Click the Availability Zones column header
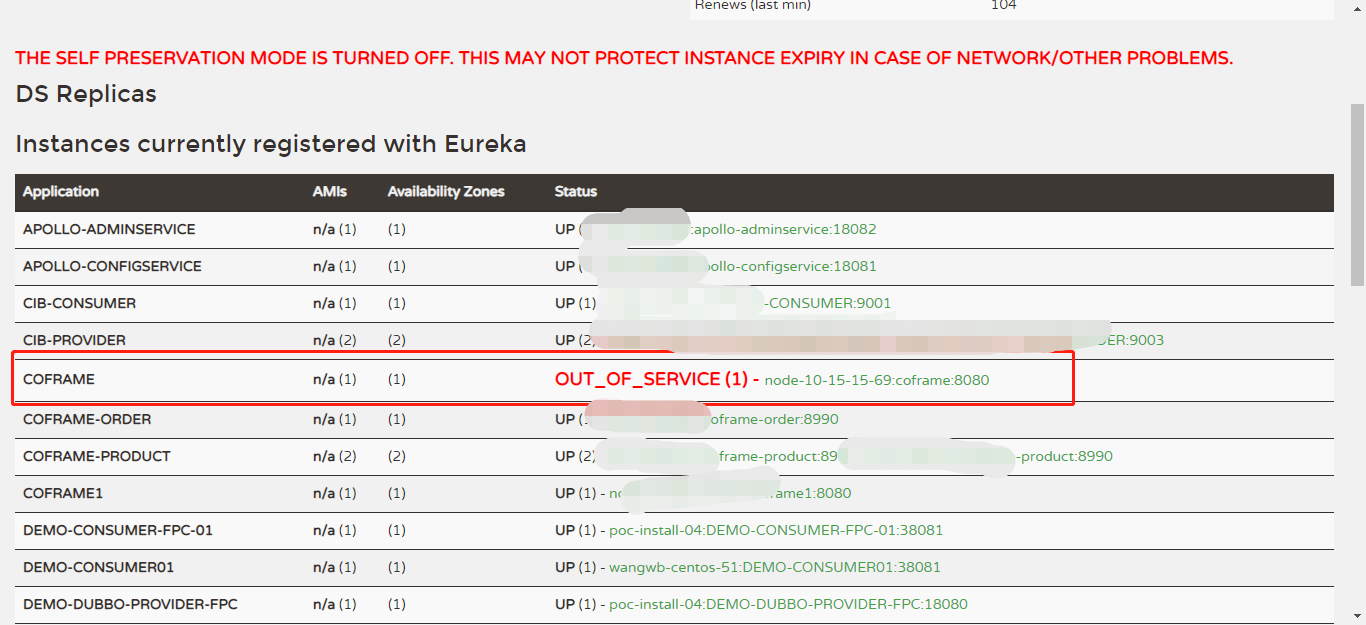The width and height of the screenshot is (1366, 625). 446,192
